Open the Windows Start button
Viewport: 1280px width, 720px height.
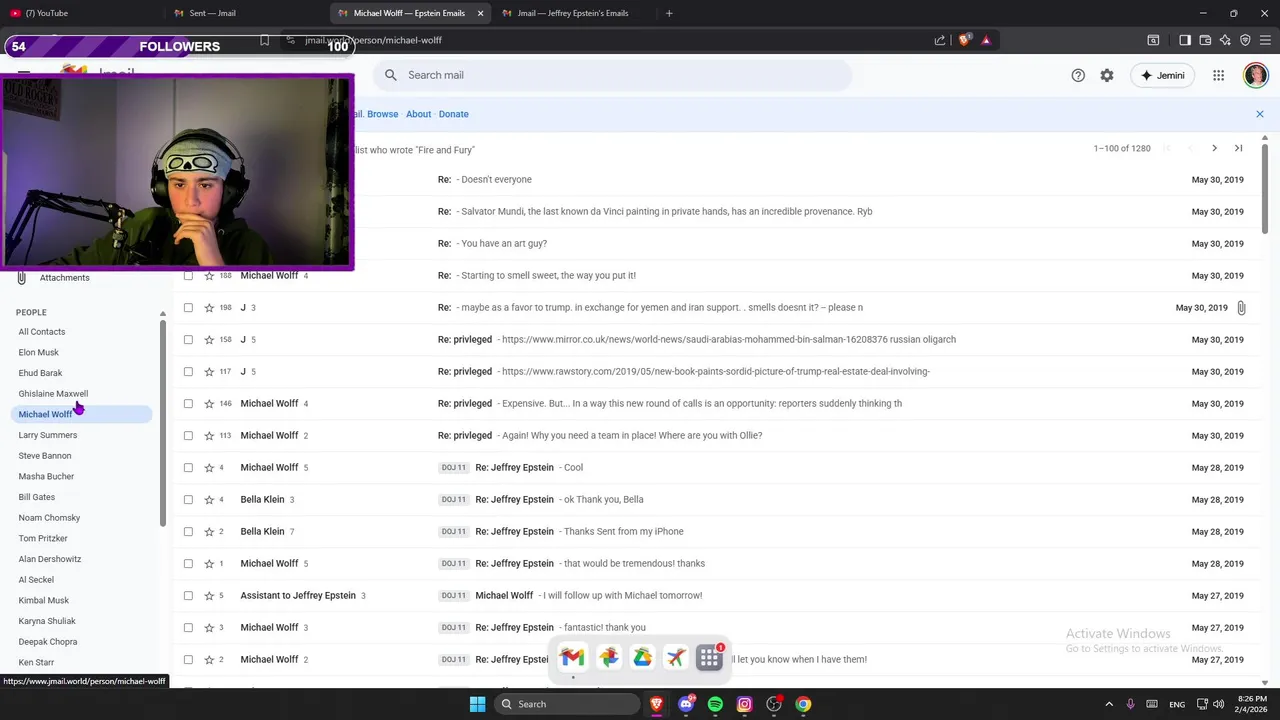[x=477, y=704]
